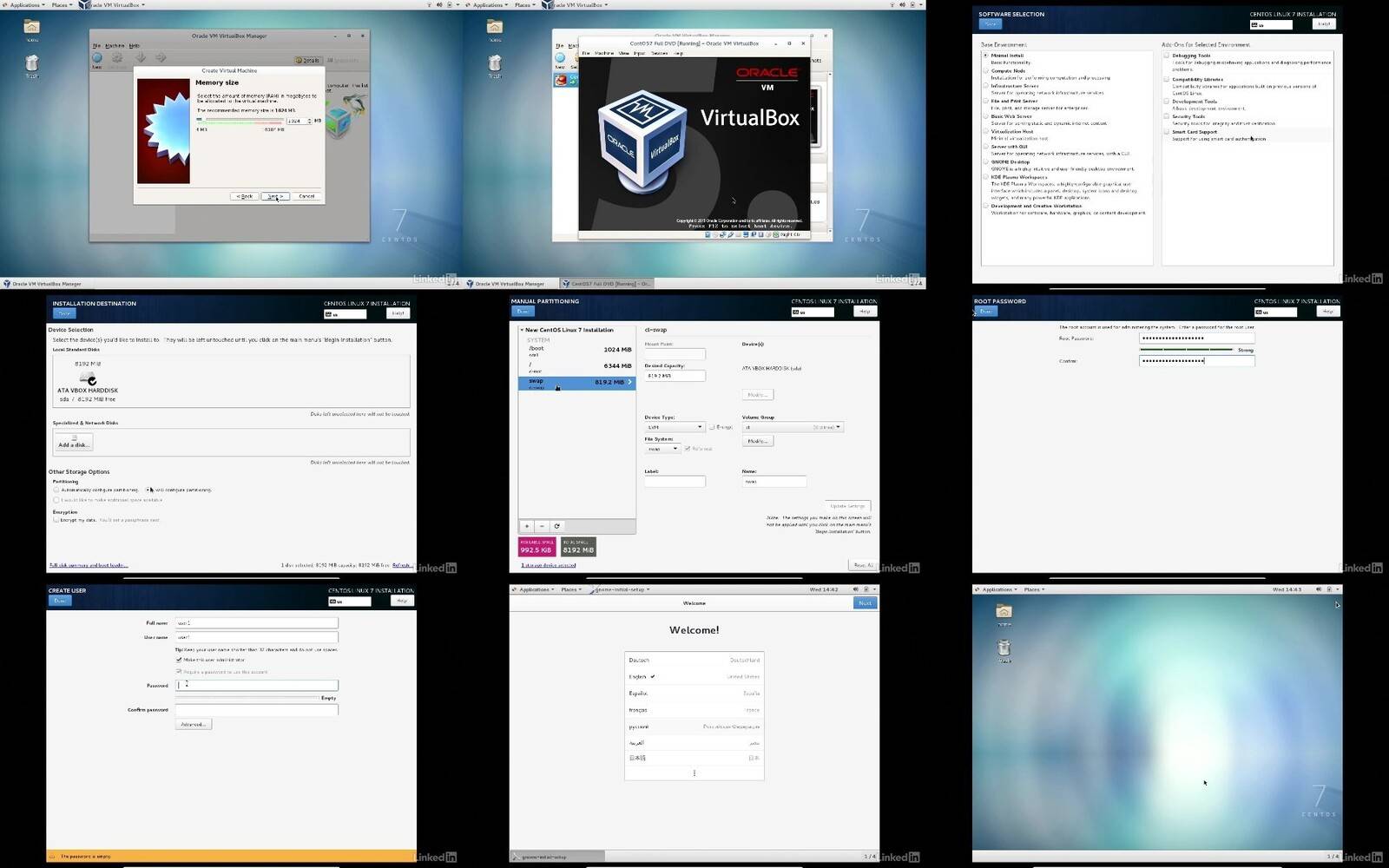Screen dimensions: 1389x868
Task: Open Full disk summary and boot loader link
Action: [x=89, y=565]
